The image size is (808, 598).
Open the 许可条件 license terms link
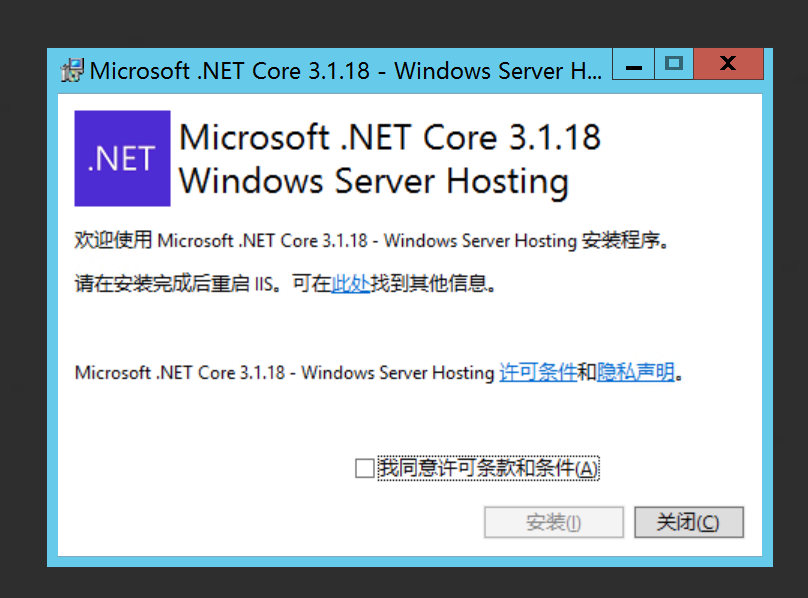click(538, 372)
